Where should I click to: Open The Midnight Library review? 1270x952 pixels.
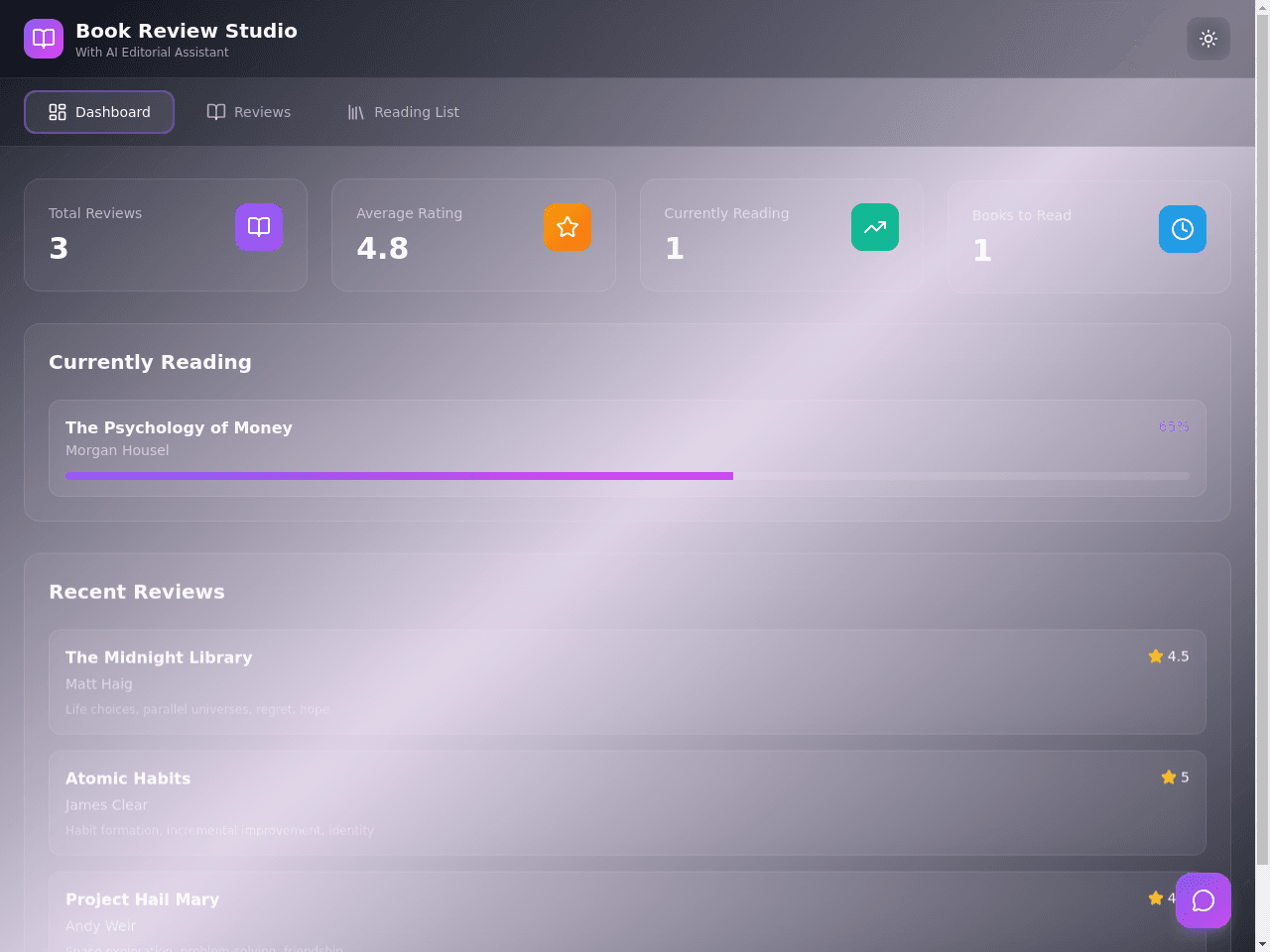pos(627,682)
